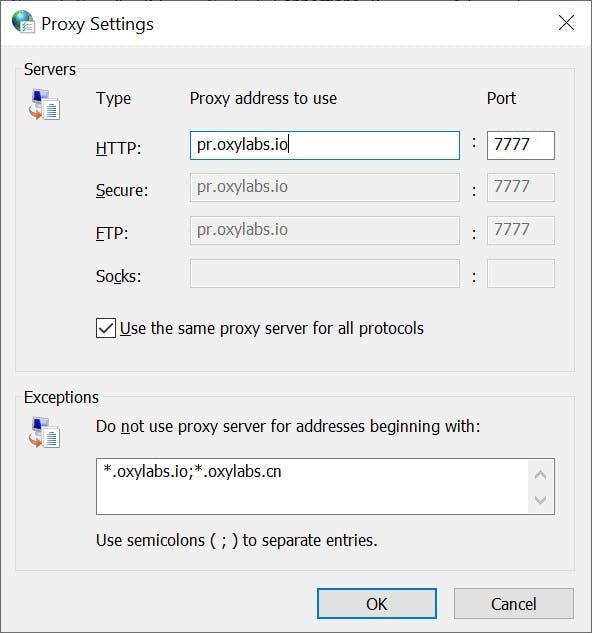This screenshot has height=633, width=592.
Task: Click the Secure port field
Action: coord(521,188)
